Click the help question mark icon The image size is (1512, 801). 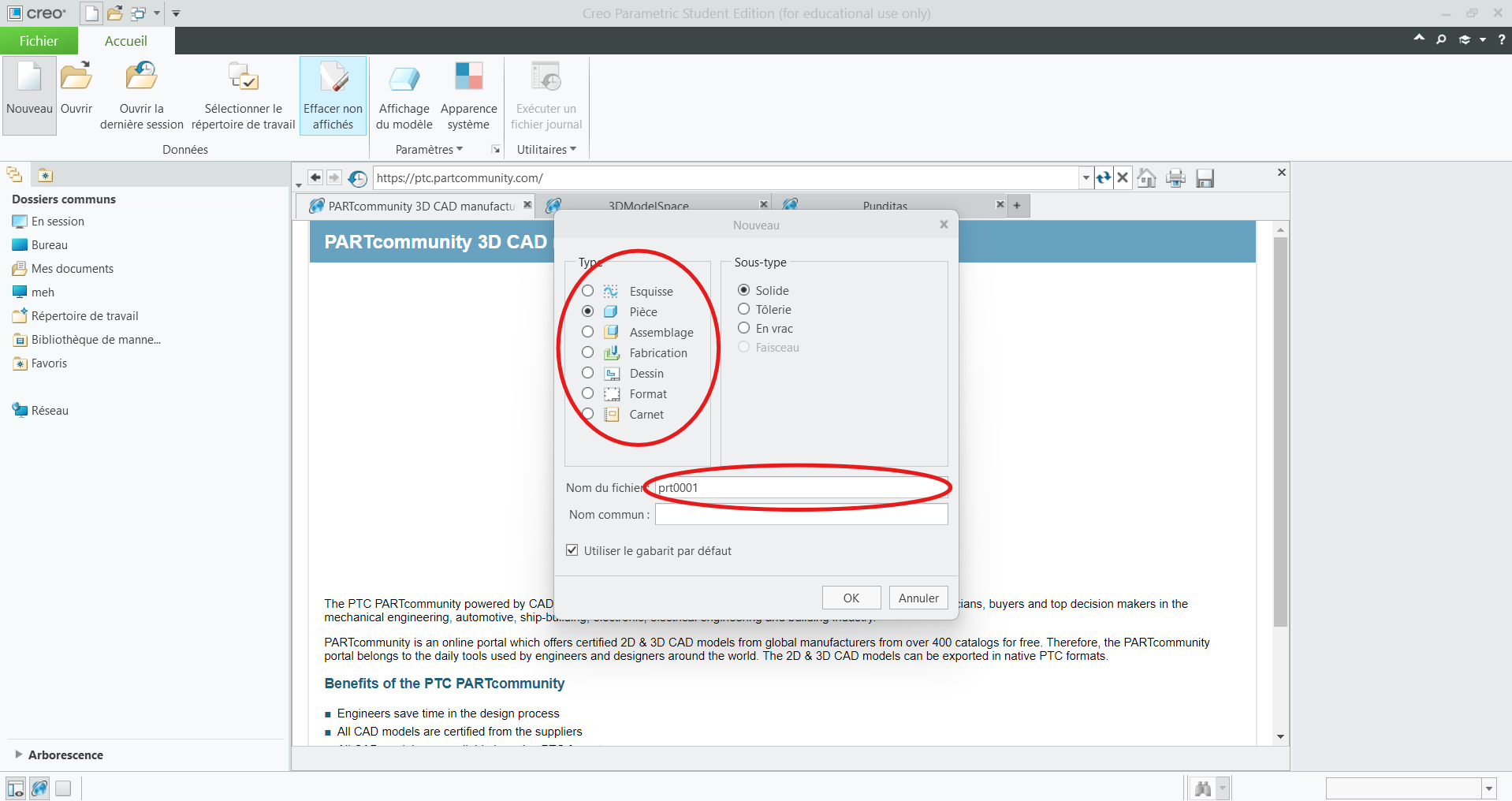tap(1502, 39)
